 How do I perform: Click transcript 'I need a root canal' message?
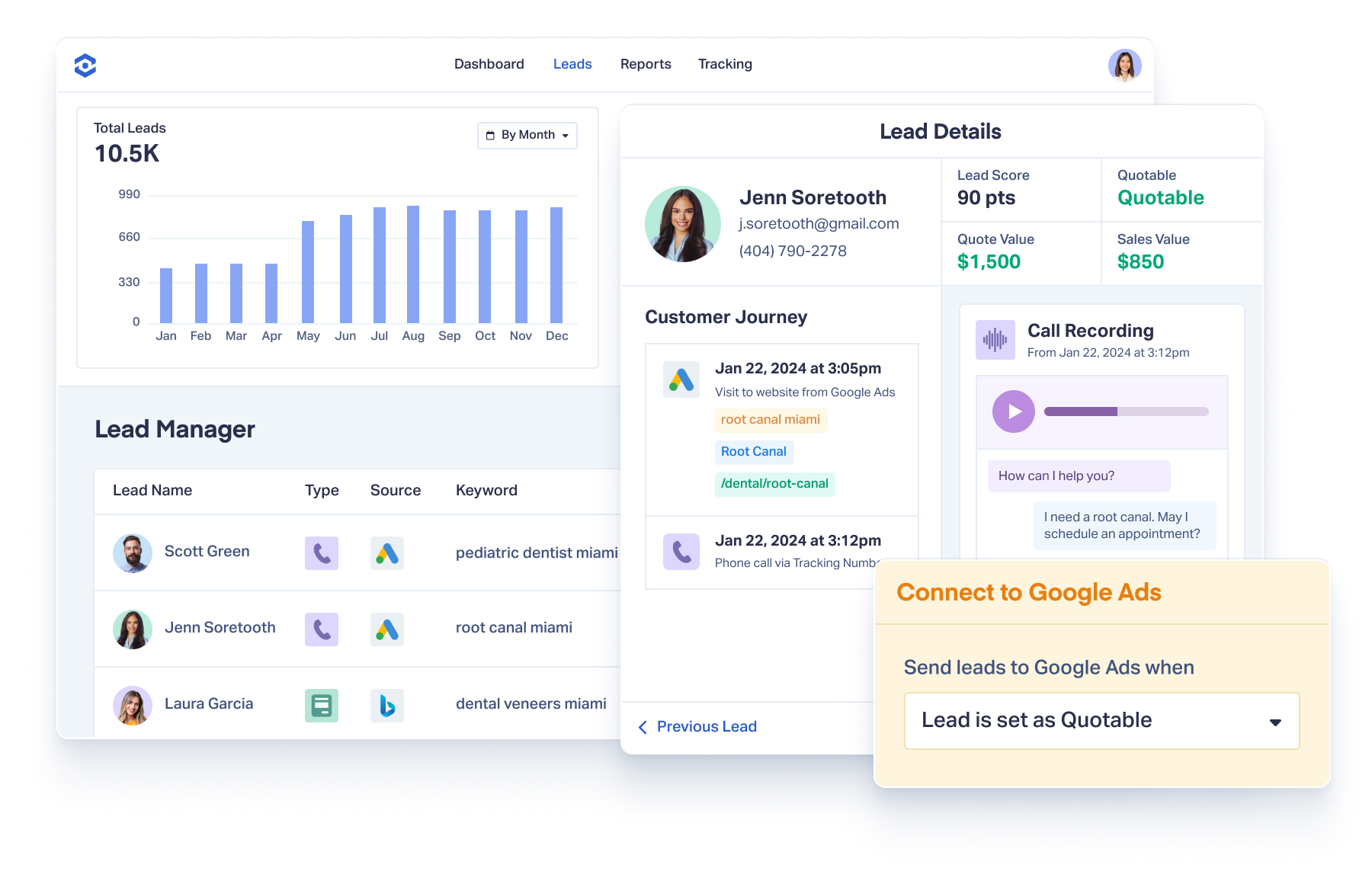[x=1124, y=525]
